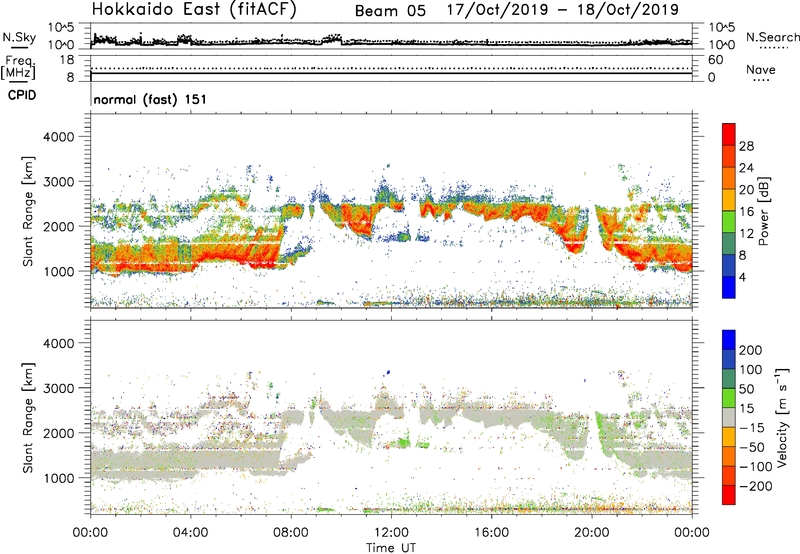This screenshot has width=800, height=554.
Task: Click the CPID label
Action: 22,95
